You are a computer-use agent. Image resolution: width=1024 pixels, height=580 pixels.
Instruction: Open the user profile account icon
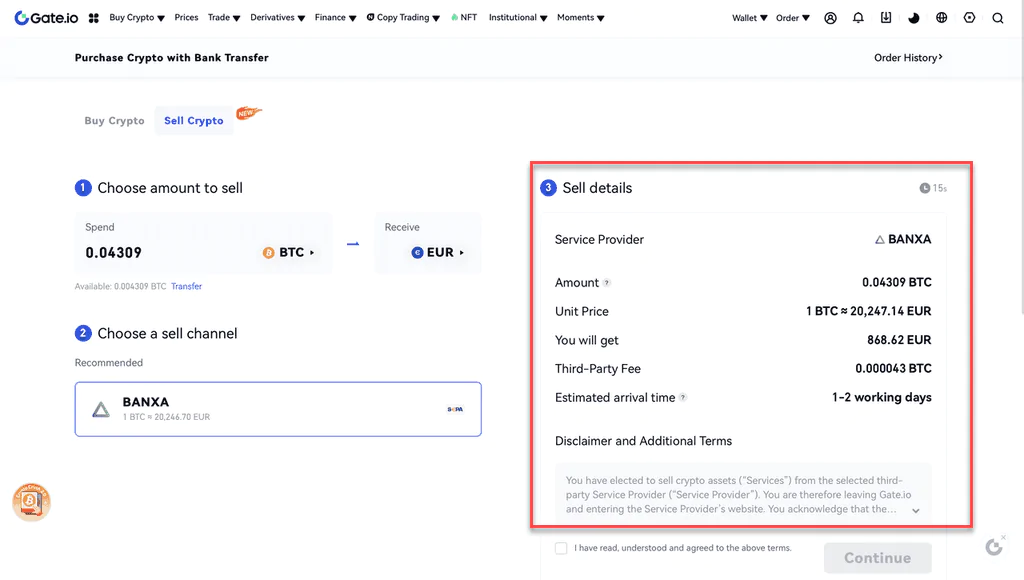[x=830, y=18]
